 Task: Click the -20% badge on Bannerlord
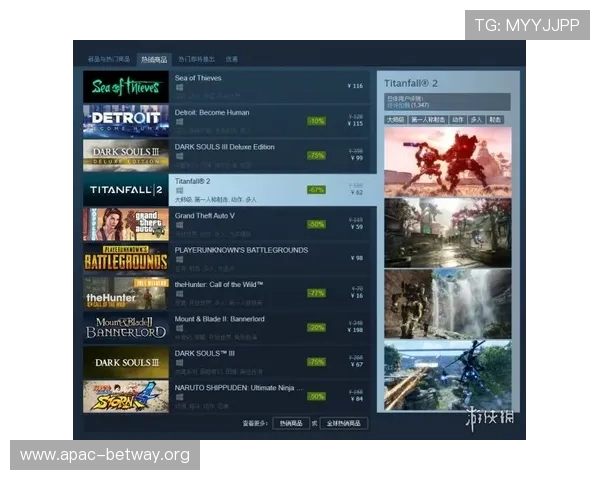point(316,328)
